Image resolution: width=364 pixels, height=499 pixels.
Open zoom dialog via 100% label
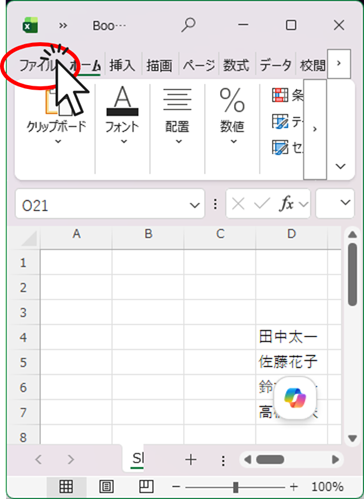(327, 487)
